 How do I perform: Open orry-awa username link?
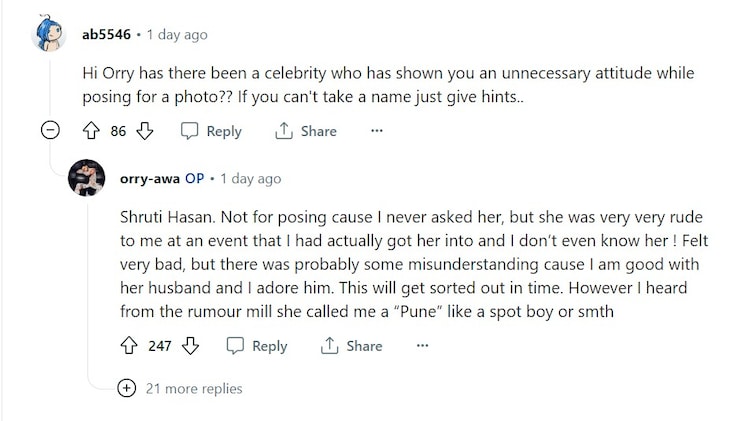coord(149,179)
